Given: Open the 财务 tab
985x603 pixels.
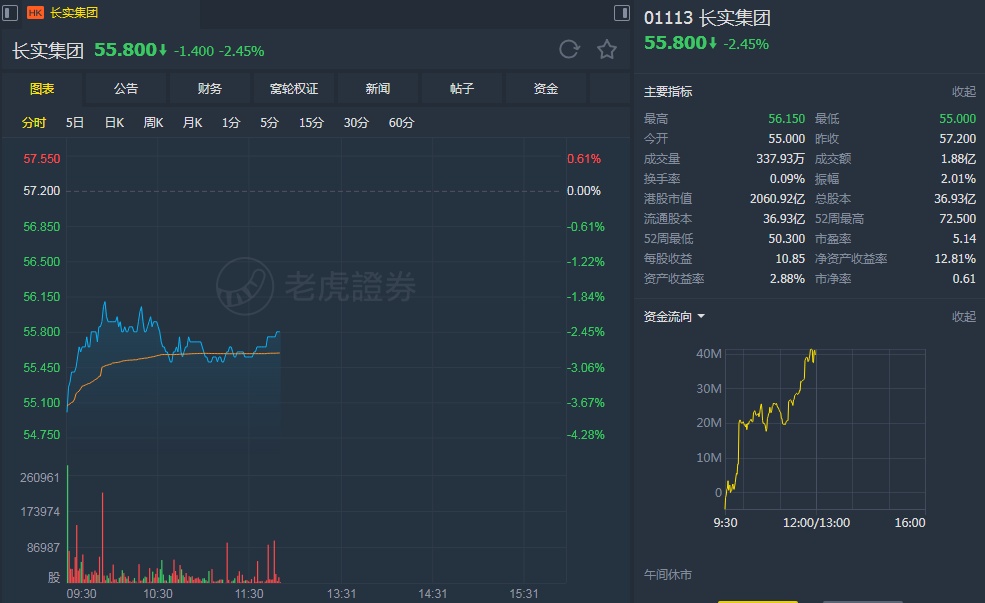Looking at the screenshot, I should click(x=210, y=89).
